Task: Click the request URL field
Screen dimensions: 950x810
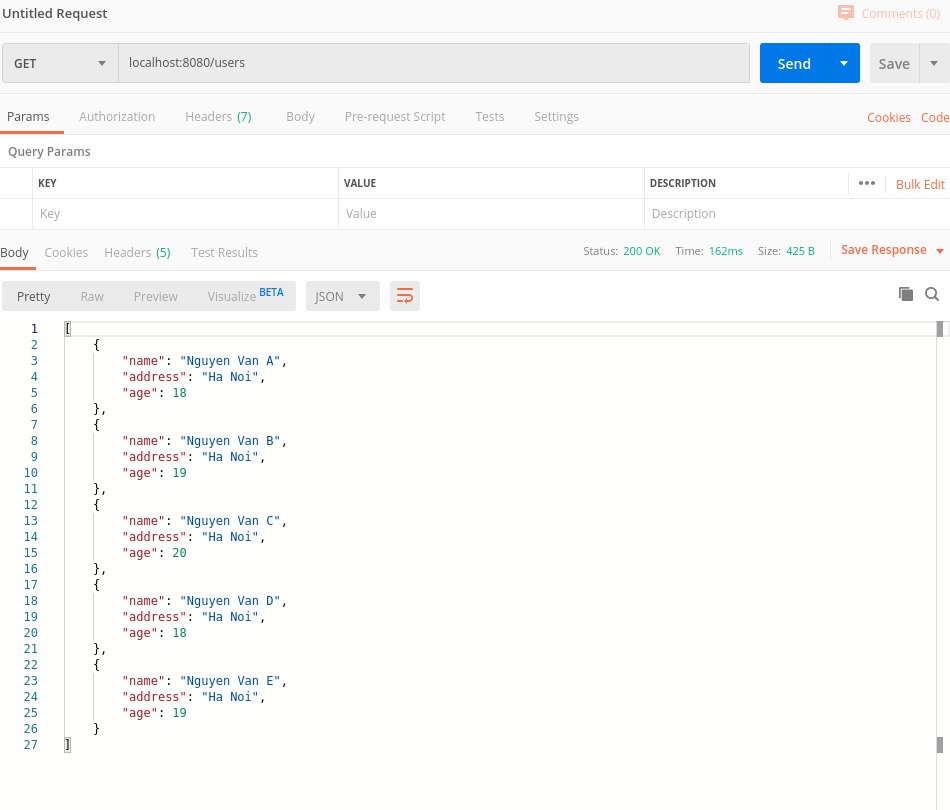Action: (x=434, y=63)
